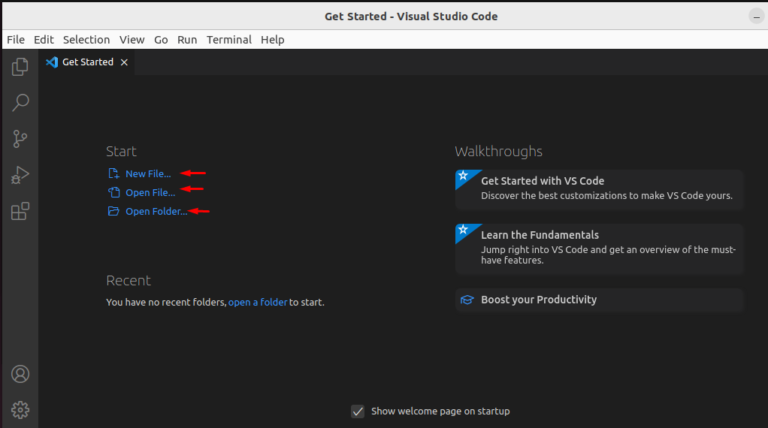
Task: Open the Go menu
Action: click(161, 40)
